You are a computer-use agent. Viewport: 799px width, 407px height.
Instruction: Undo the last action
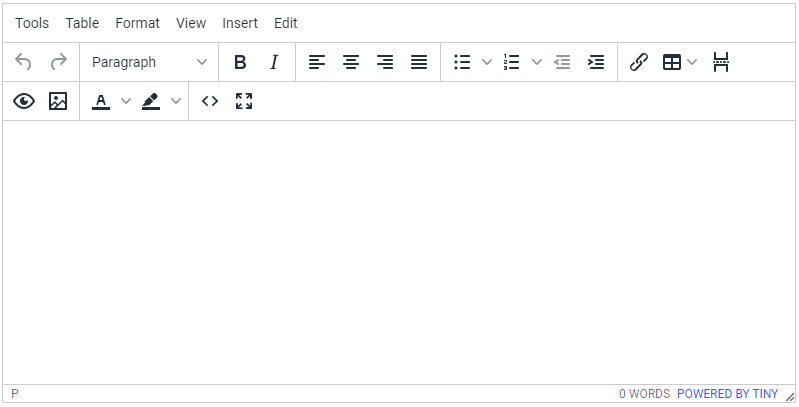23,62
